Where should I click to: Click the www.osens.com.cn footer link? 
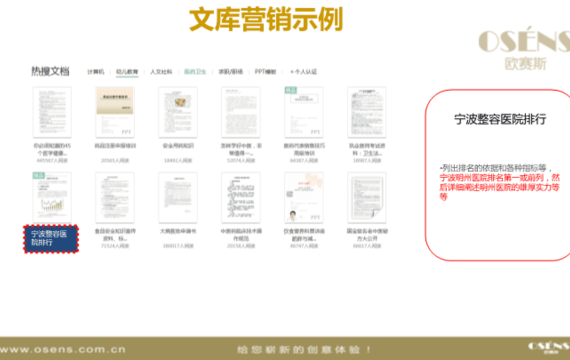point(63,349)
